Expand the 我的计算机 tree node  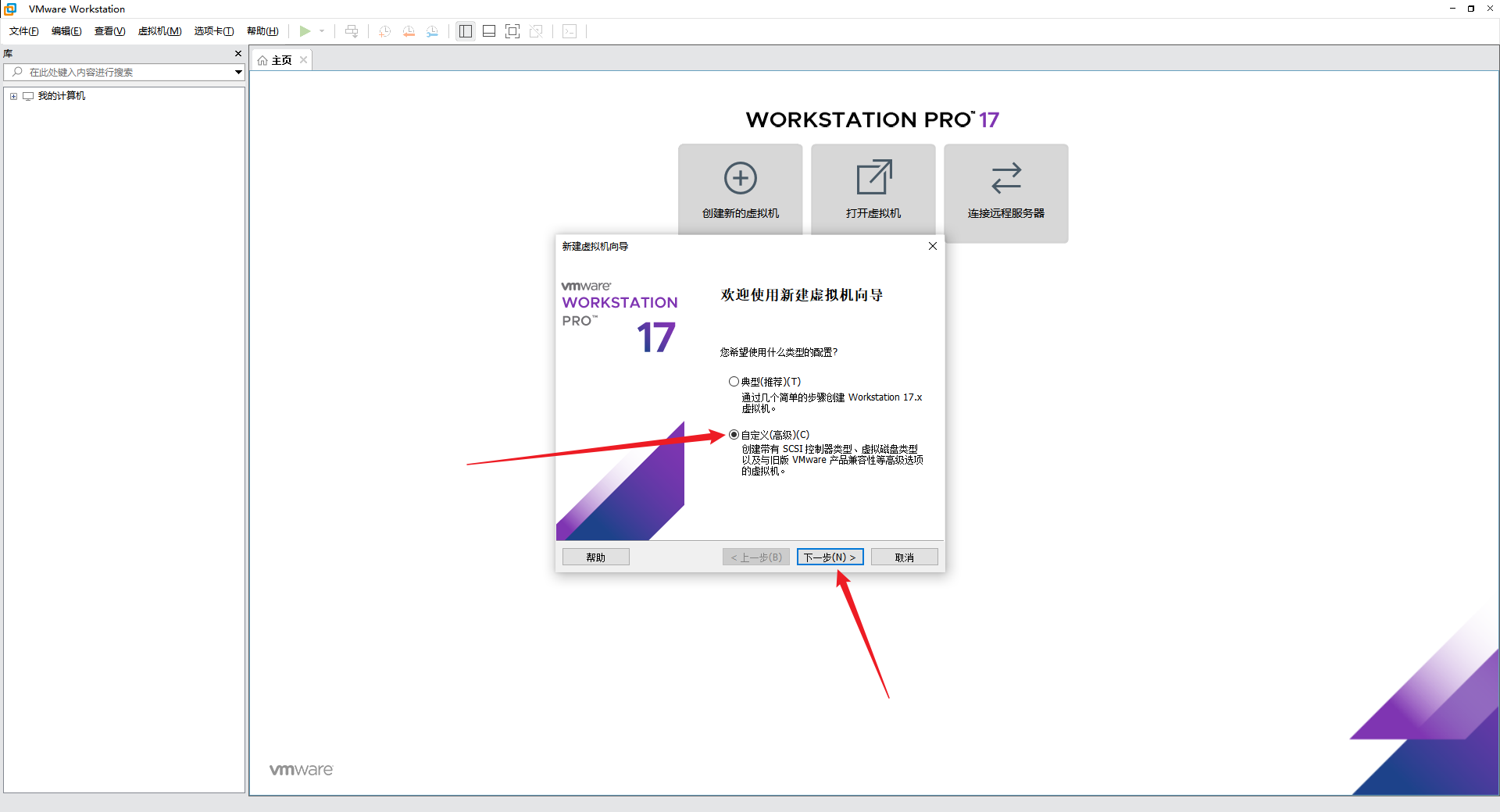[x=13, y=96]
